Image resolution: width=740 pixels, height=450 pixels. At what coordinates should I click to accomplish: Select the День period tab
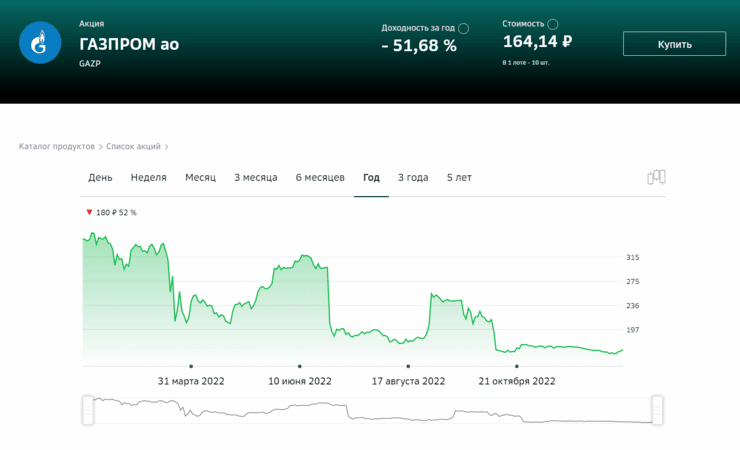click(100, 177)
